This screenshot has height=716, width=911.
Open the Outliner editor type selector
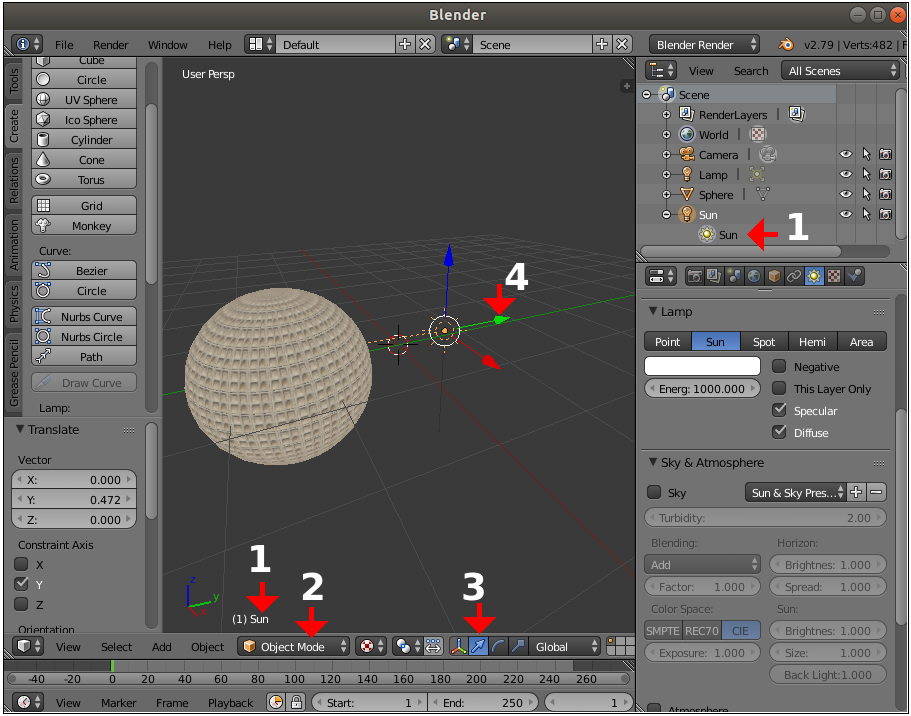coord(661,71)
